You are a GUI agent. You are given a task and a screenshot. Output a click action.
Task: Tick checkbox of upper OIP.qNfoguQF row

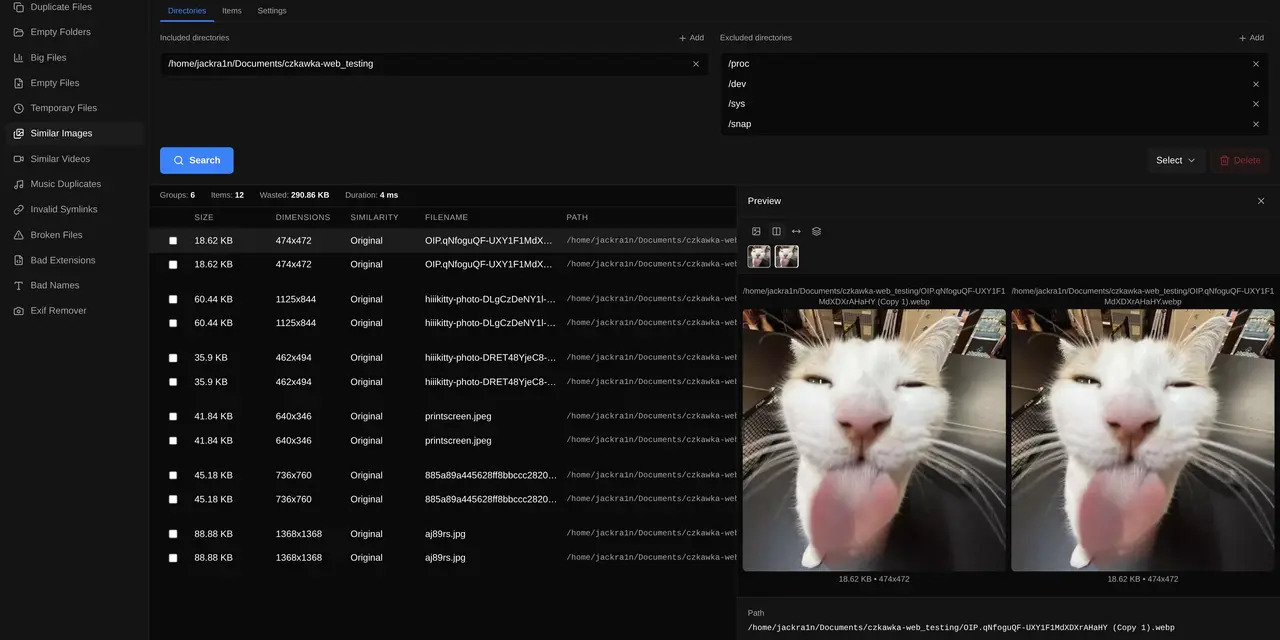point(173,241)
